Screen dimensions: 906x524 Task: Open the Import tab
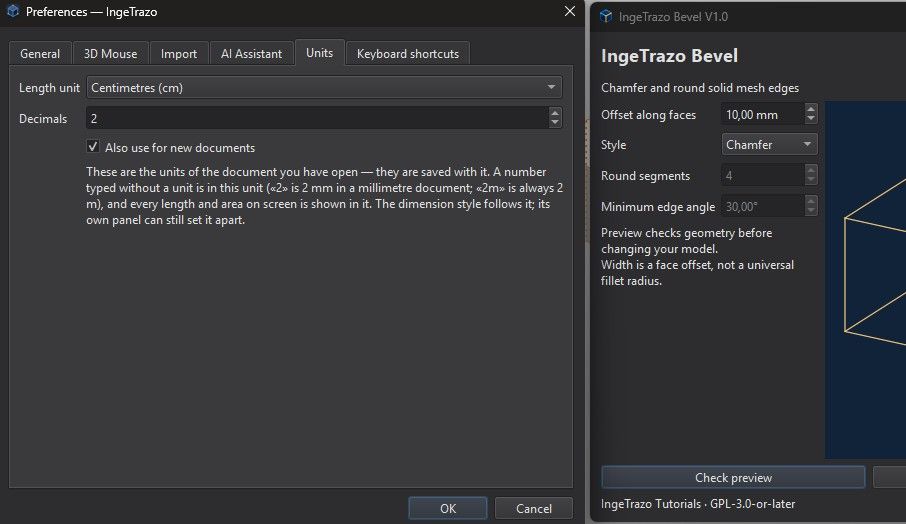[179, 54]
